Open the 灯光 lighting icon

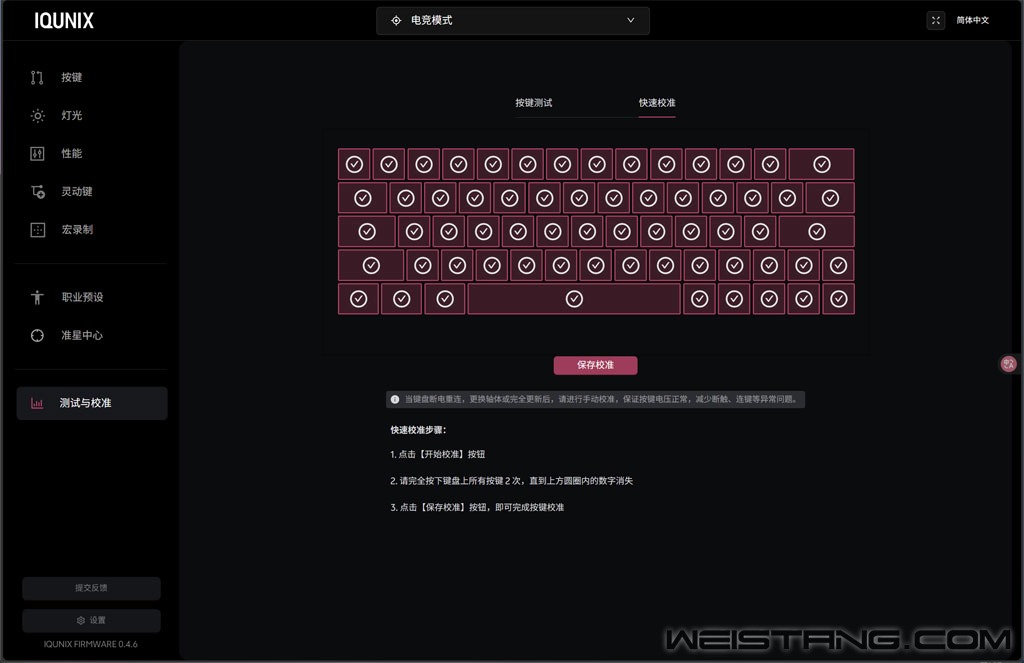click(x=37, y=115)
